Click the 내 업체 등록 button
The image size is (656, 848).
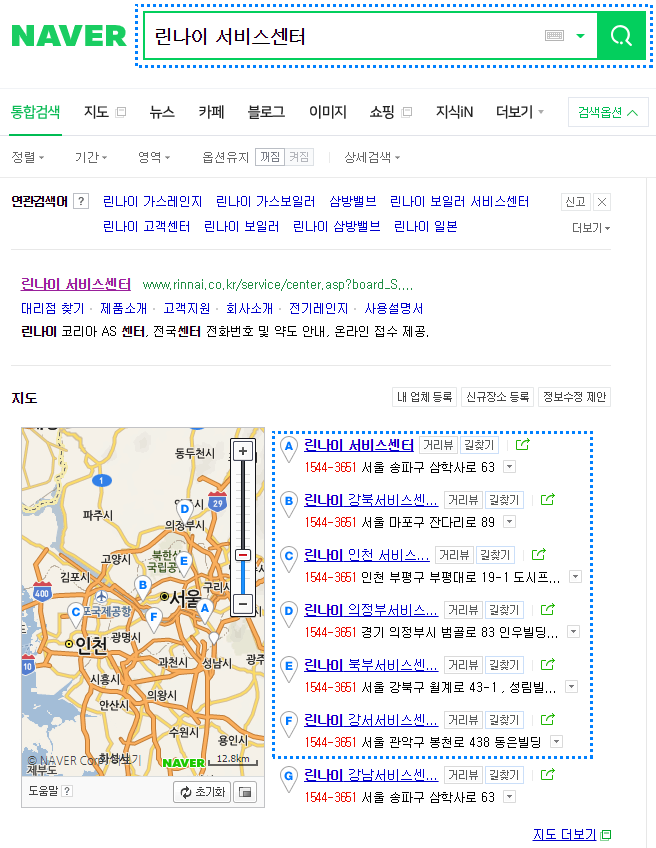tap(425, 397)
